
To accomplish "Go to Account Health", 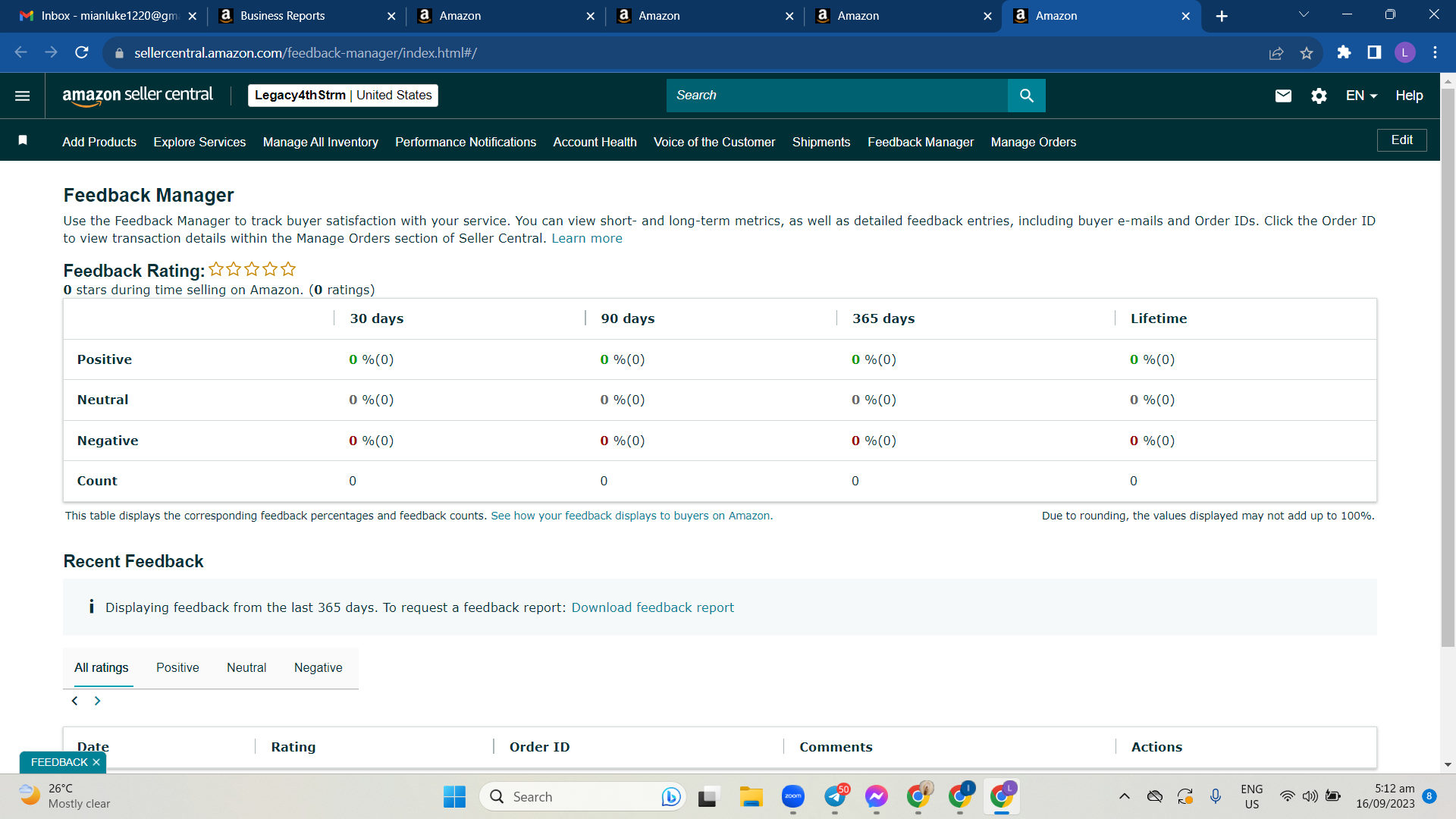I will click(x=595, y=142).
